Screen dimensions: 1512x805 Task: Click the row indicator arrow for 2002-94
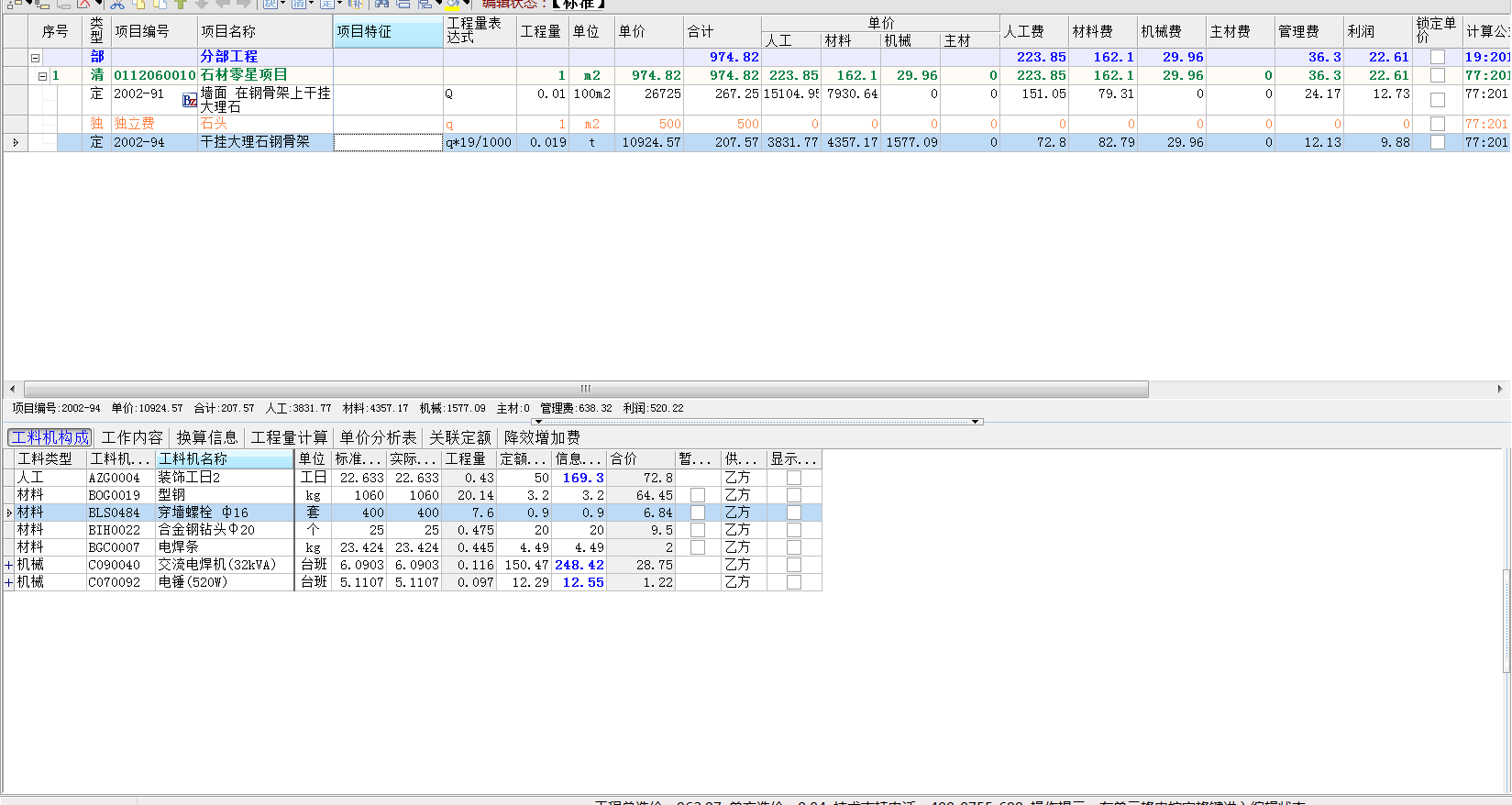15,142
